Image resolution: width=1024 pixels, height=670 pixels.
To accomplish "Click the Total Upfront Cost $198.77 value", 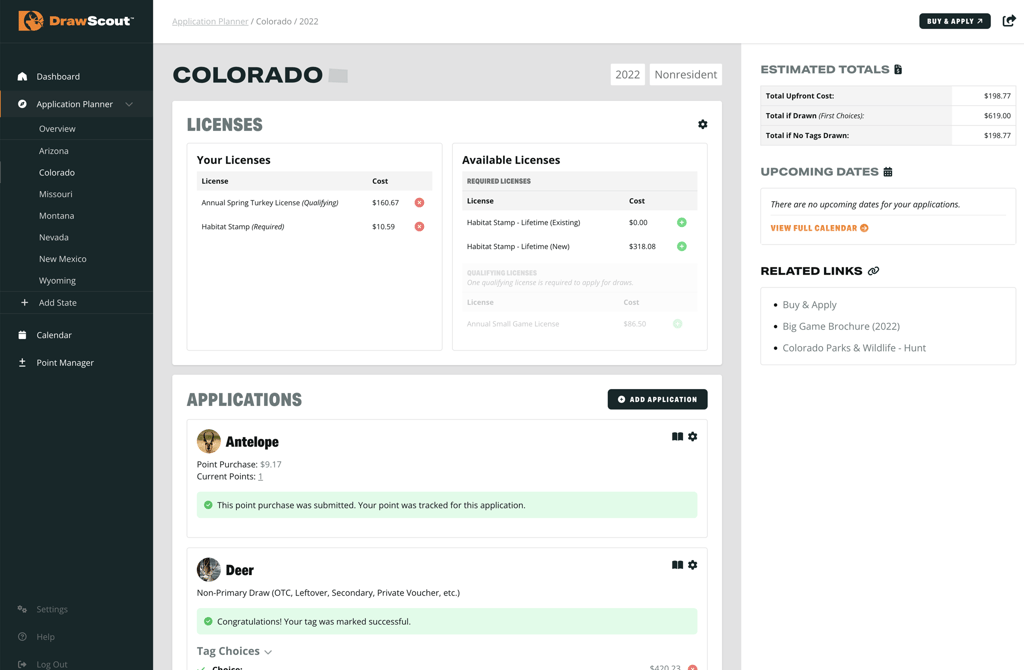I will (997, 96).
